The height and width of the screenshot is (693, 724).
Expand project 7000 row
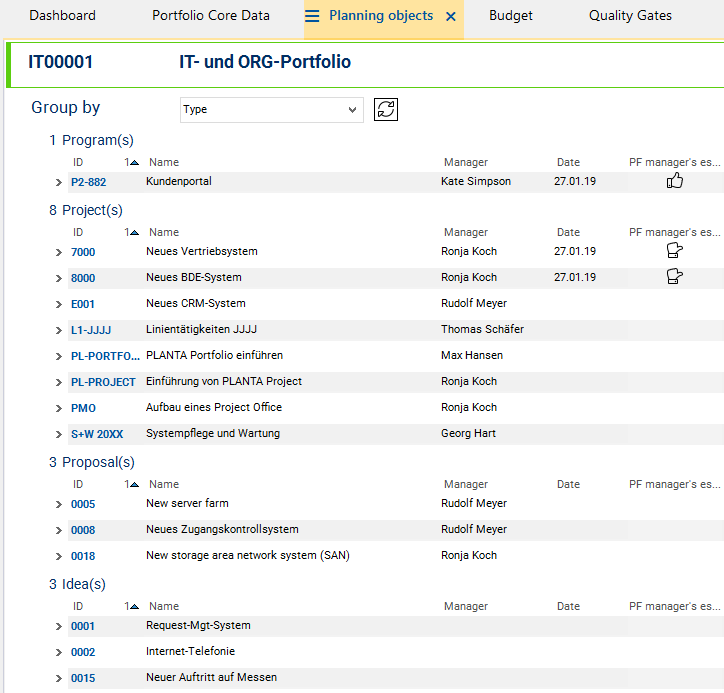coord(59,252)
